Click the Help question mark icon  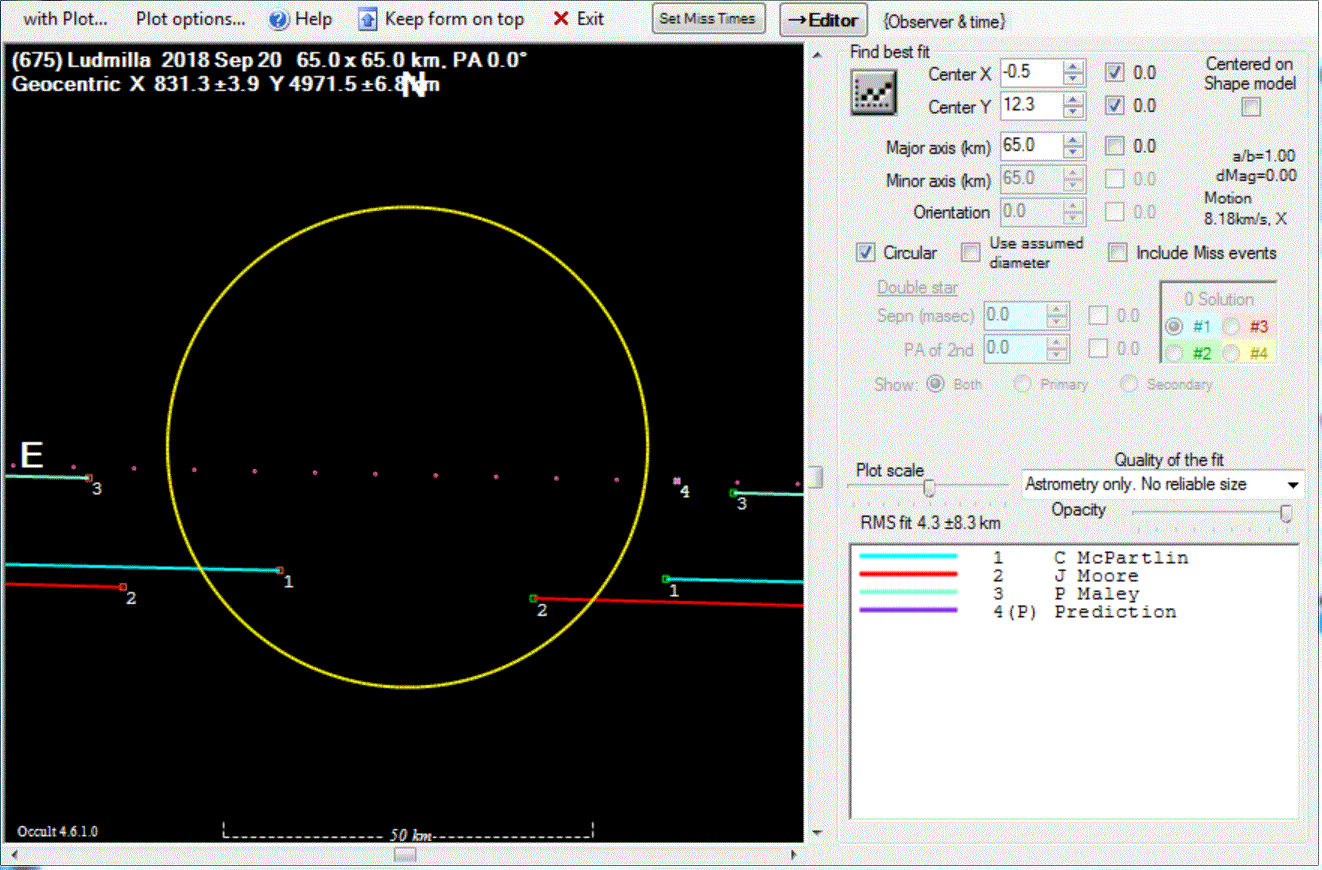[279, 19]
